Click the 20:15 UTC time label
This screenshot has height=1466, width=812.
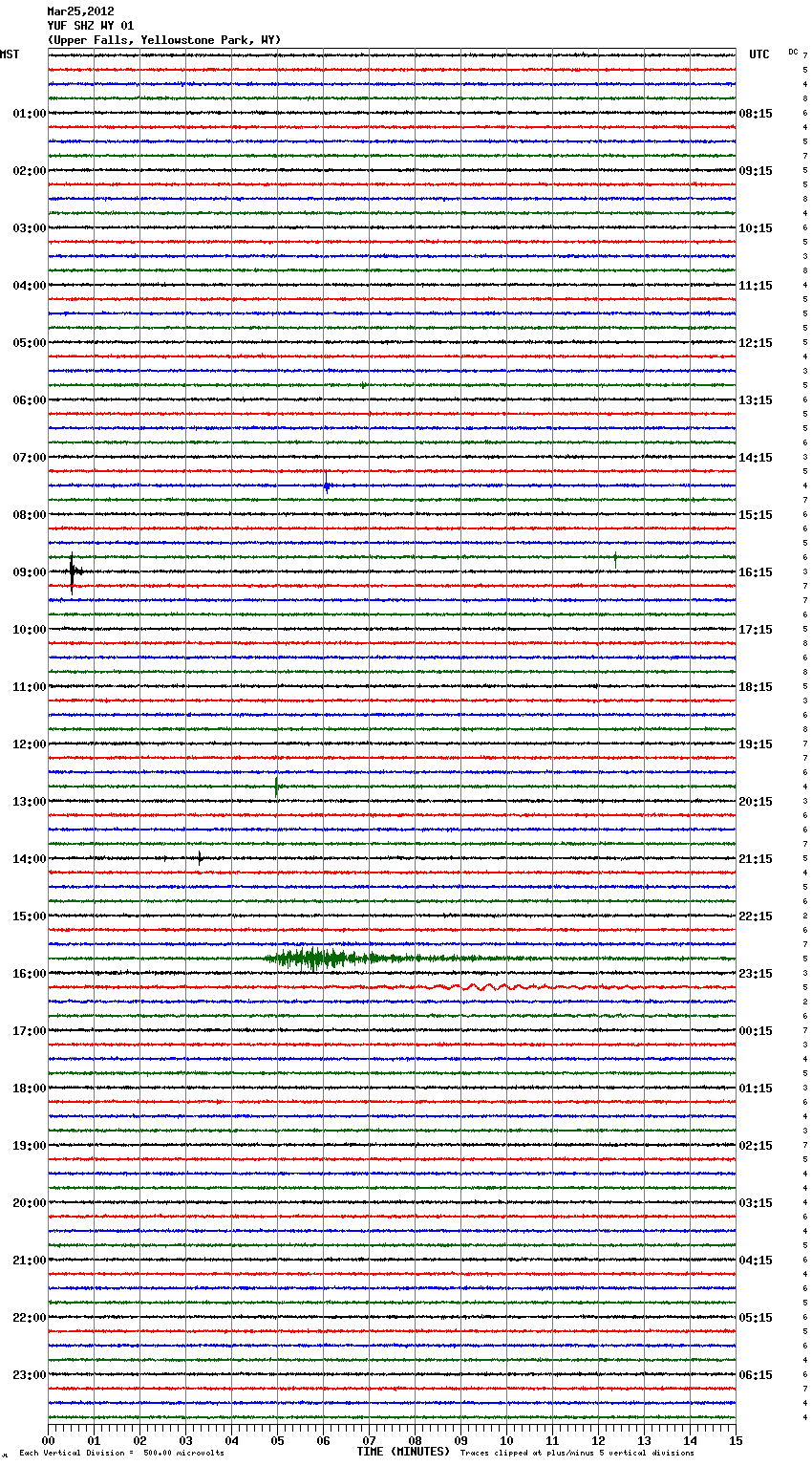[x=756, y=802]
